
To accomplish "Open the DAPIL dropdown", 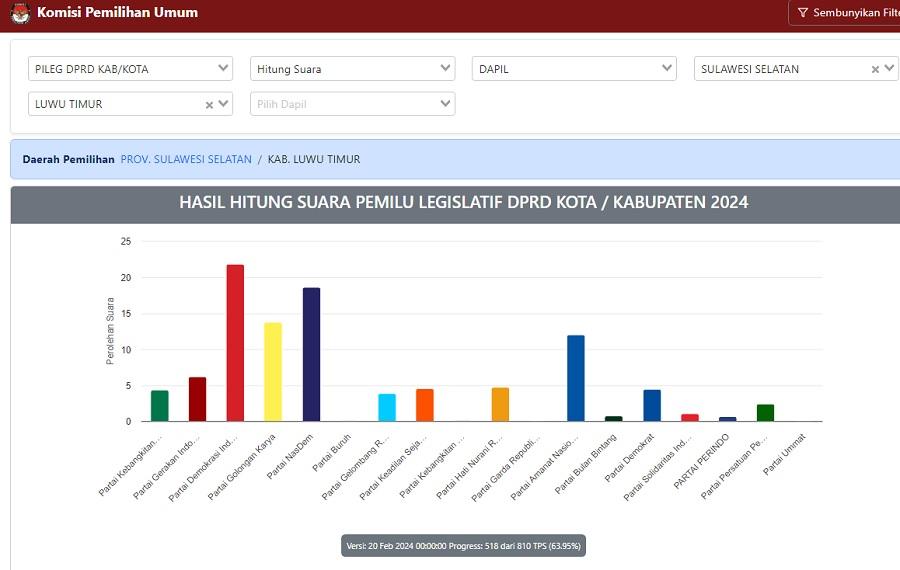I will (x=574, y=69).
